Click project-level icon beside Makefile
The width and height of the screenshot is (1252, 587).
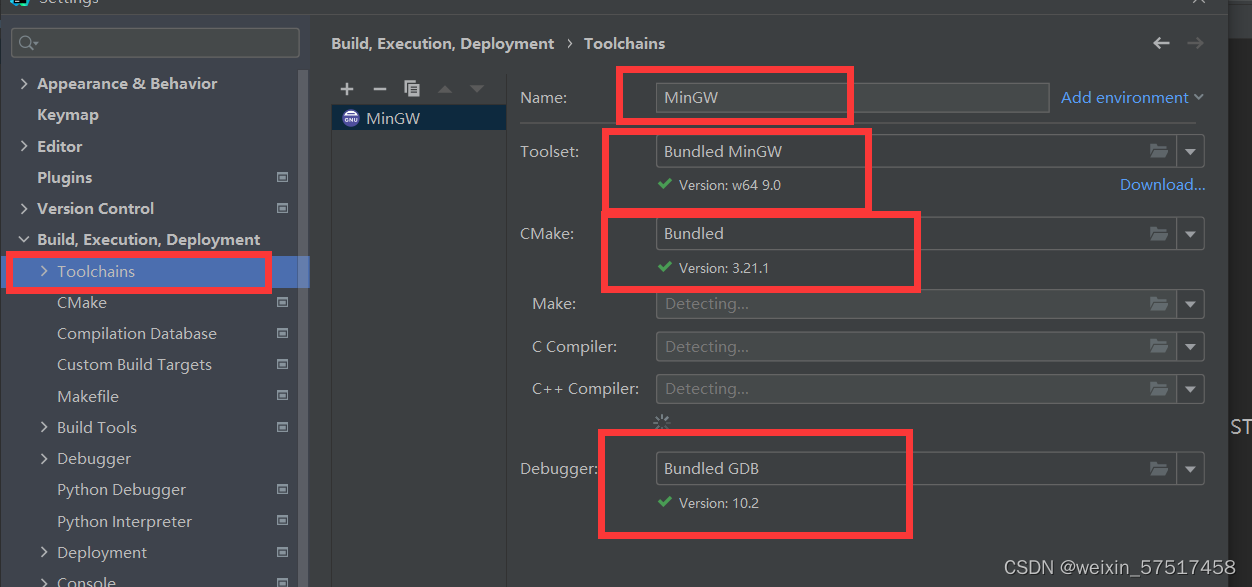(x=282, y=396)
